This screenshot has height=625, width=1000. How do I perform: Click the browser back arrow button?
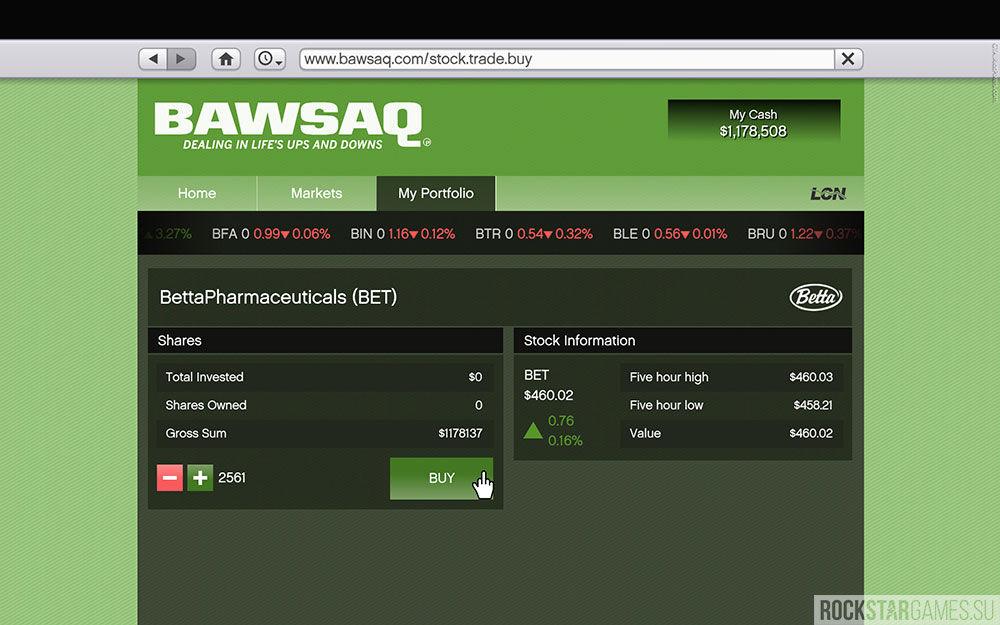pos(153,59)
